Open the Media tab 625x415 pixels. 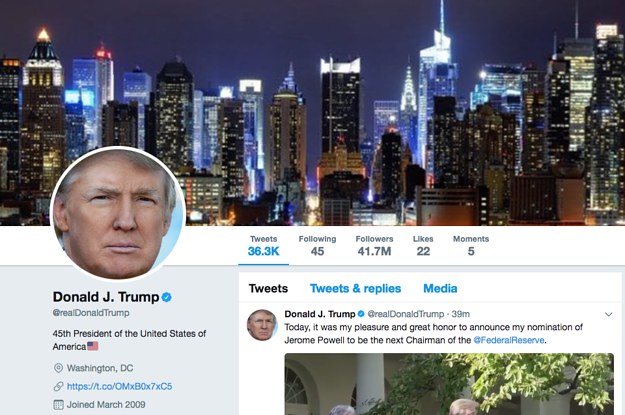tap(440, 288)
